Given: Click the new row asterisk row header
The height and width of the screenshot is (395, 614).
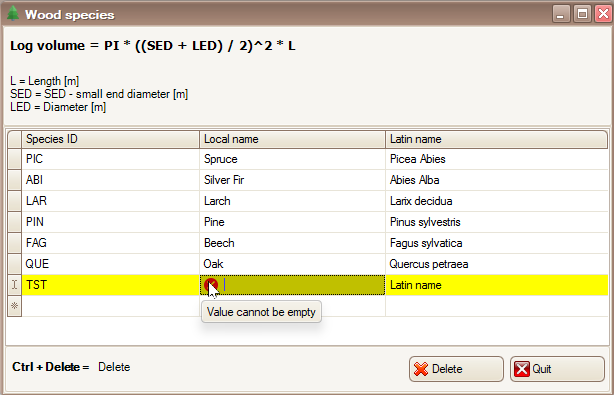Looking at the screenshot, I should coord(14,306).
